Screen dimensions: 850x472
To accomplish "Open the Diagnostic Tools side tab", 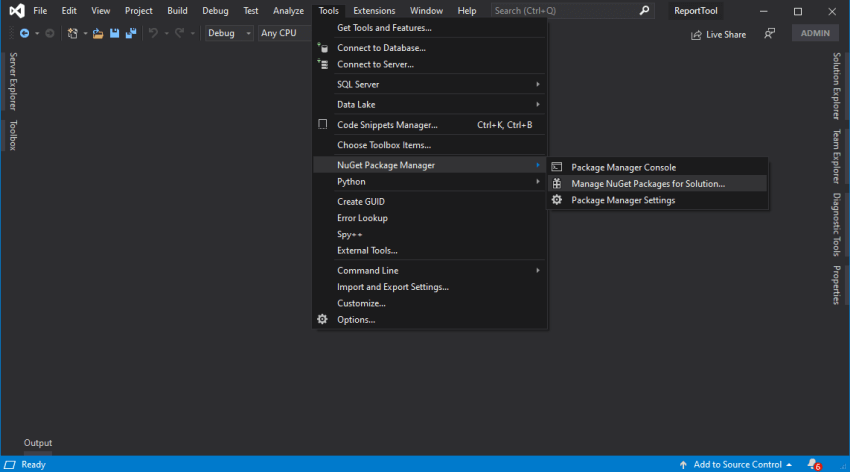I will pyautogui.click(x=836, y=224).
